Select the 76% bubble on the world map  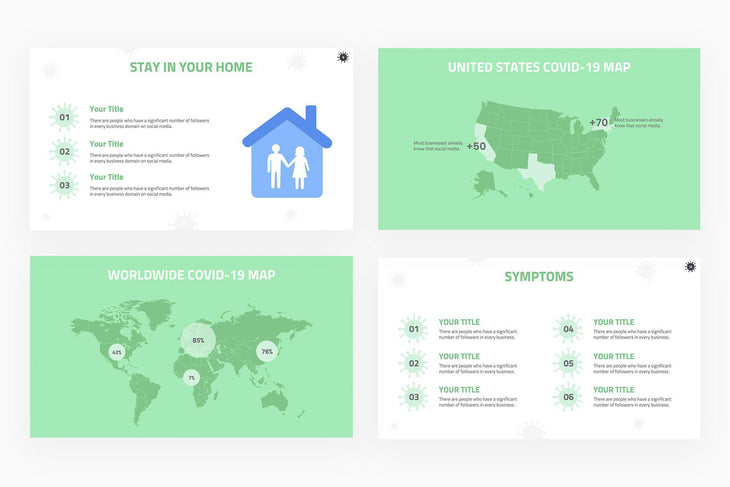click(267, 352)
